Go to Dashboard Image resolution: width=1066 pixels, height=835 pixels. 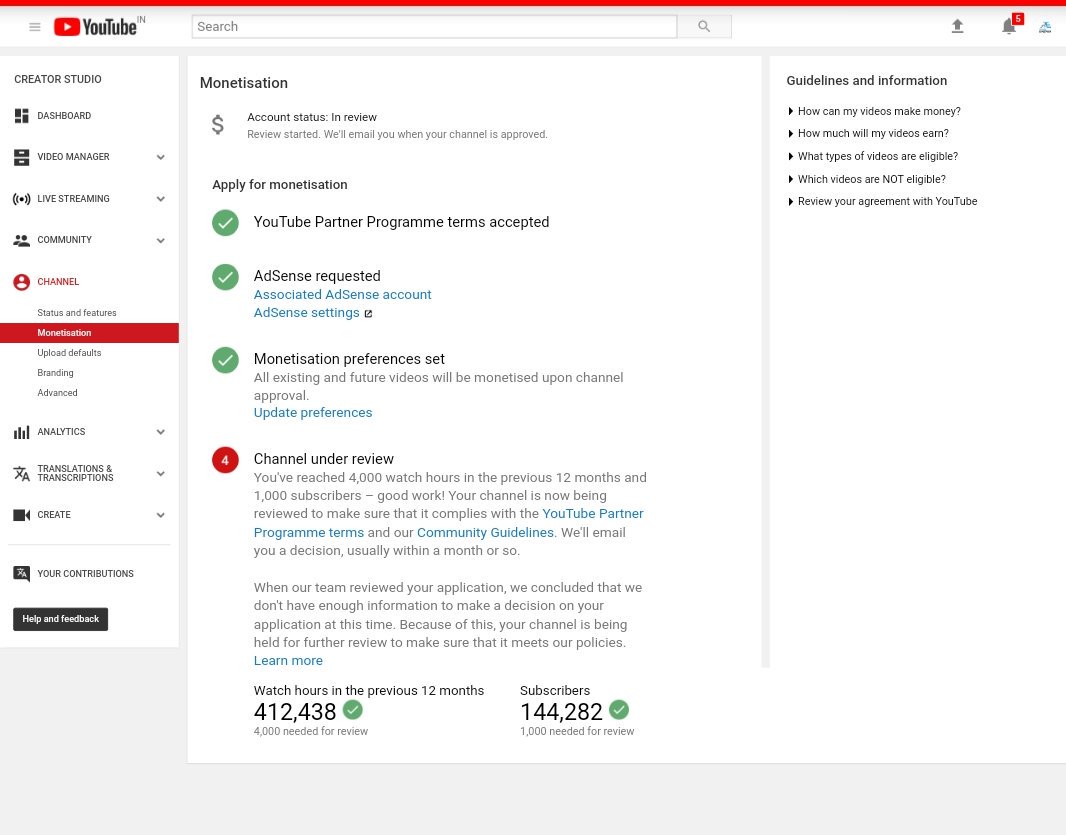tap(64, 116)
